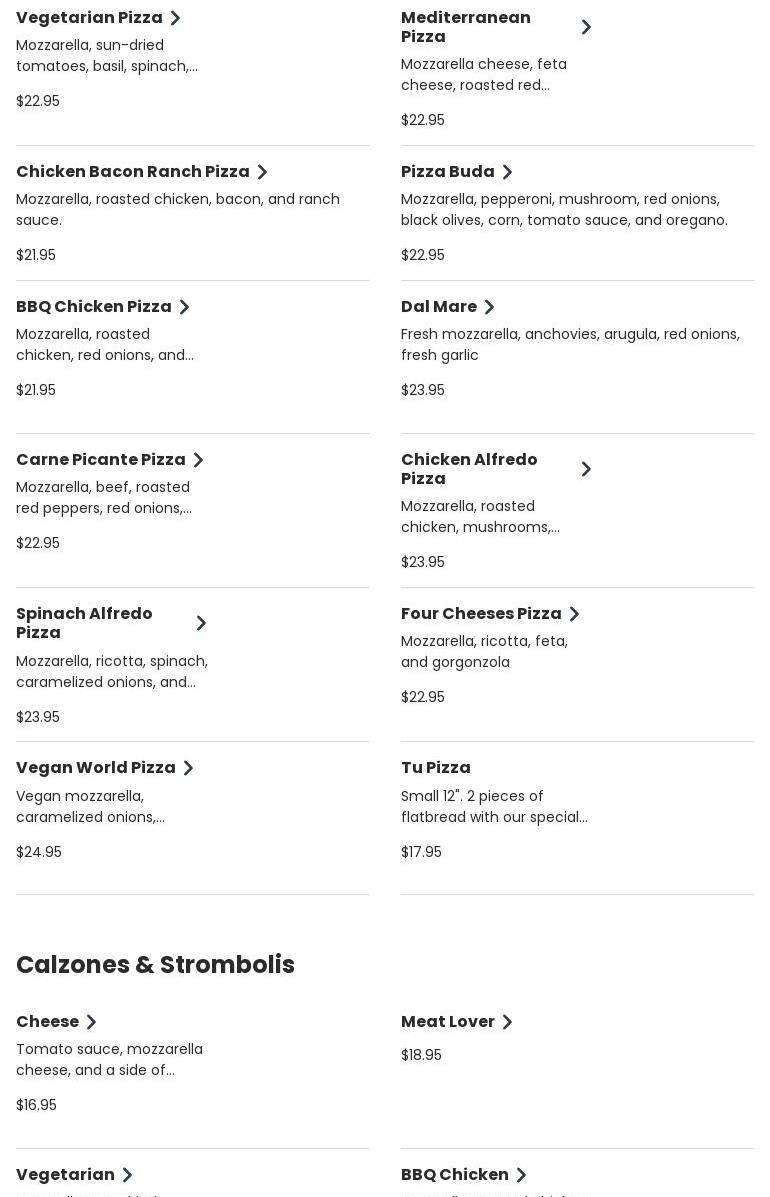This screenshot has width=770, height=1197.
Task: Expand Spinach Alfredo Pizza via its chevron
Action: (201, 623)
